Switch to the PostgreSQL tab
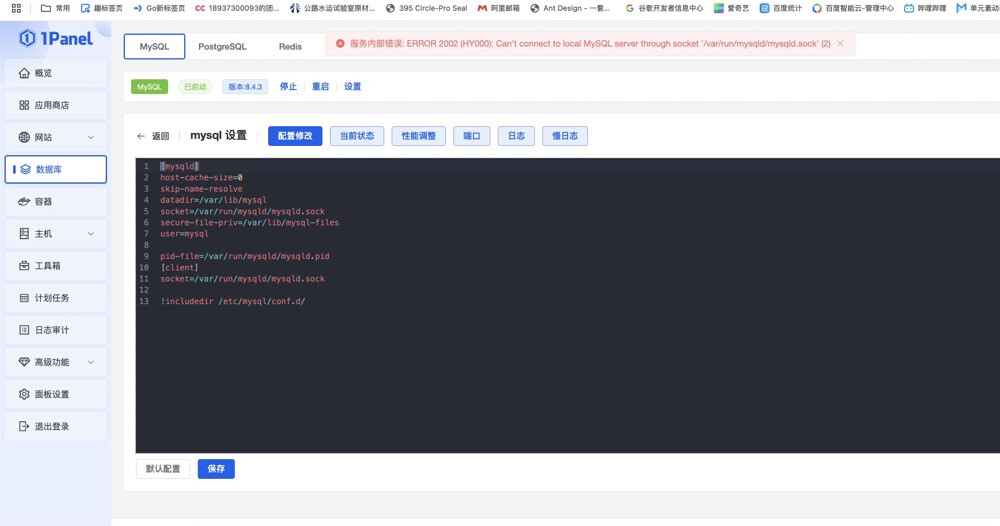The image size is (1000, 526). click(x=222, y=47)
